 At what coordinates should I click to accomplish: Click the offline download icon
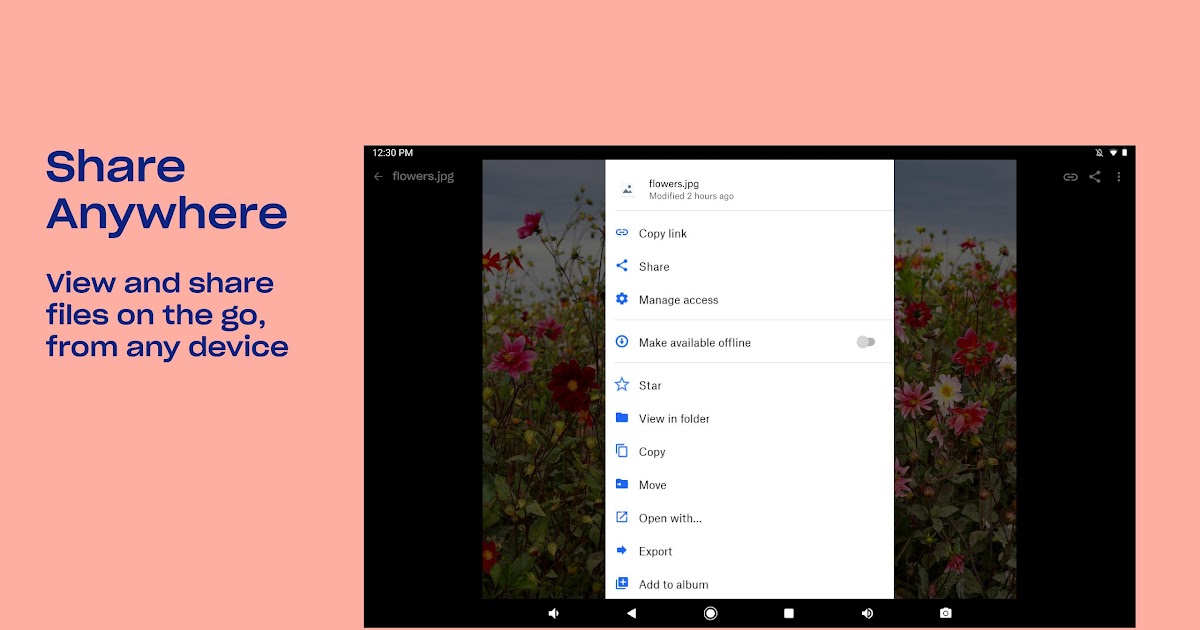pos(622,342)
